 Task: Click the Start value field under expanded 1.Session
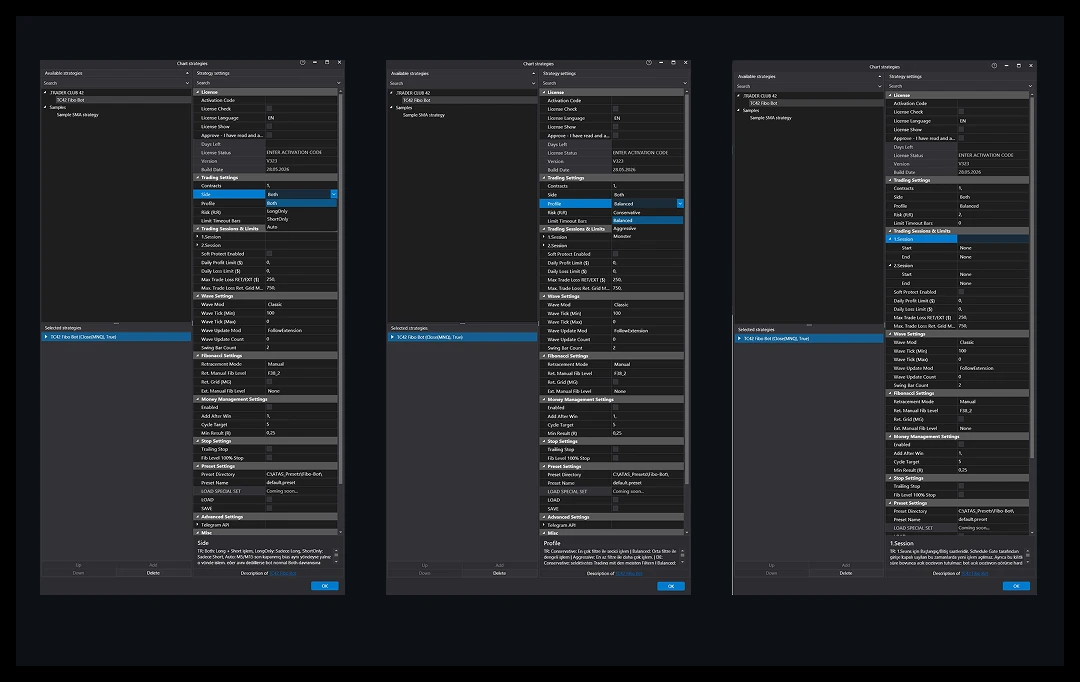pos(993,248)
